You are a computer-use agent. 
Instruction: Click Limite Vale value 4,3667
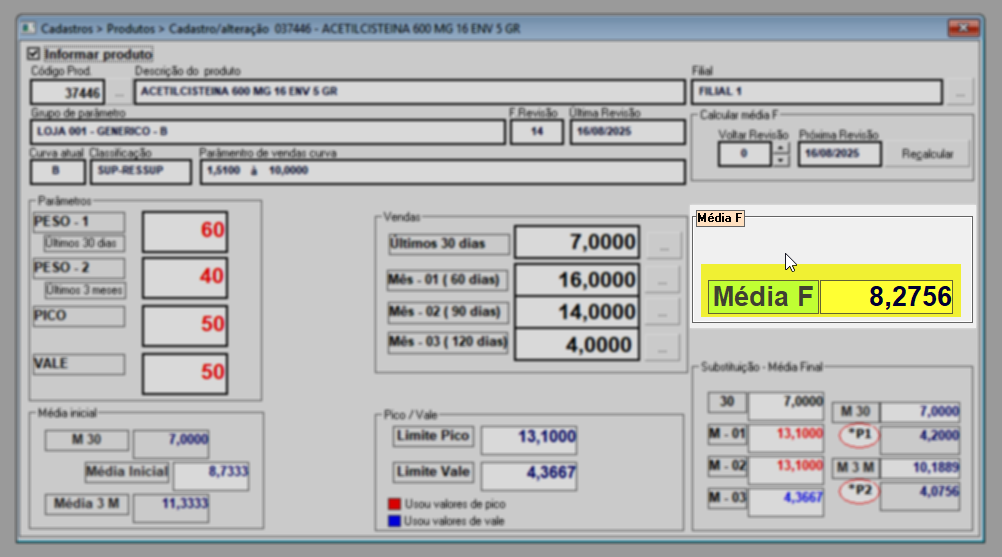pos(529,476)
